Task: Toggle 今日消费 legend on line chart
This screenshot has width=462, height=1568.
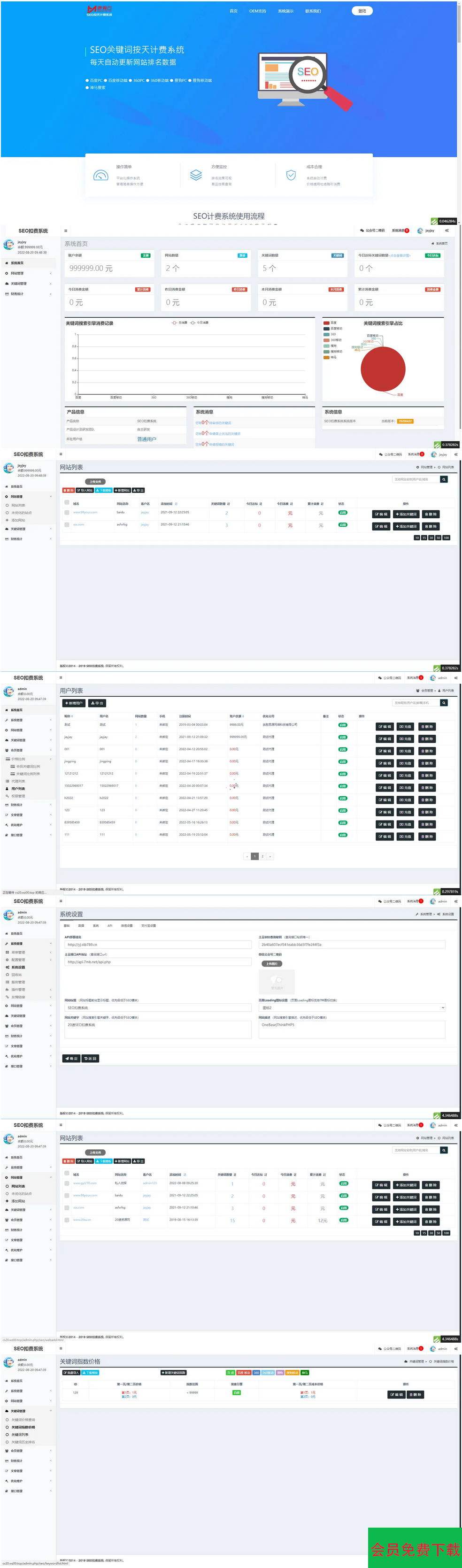Action: coord(200,323)
